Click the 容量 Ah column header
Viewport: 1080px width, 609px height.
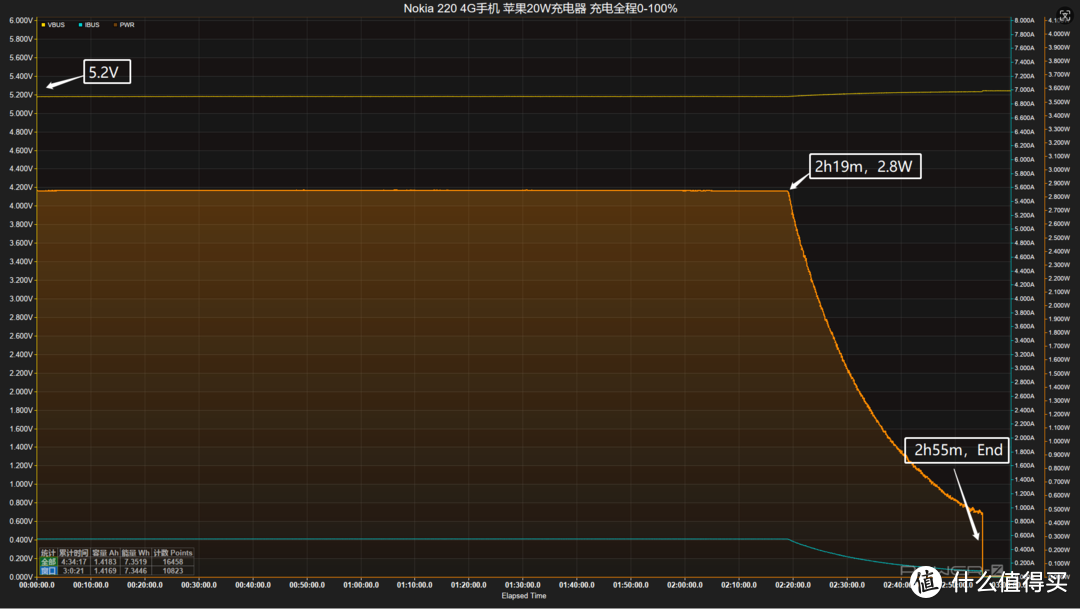click(105, 553)
